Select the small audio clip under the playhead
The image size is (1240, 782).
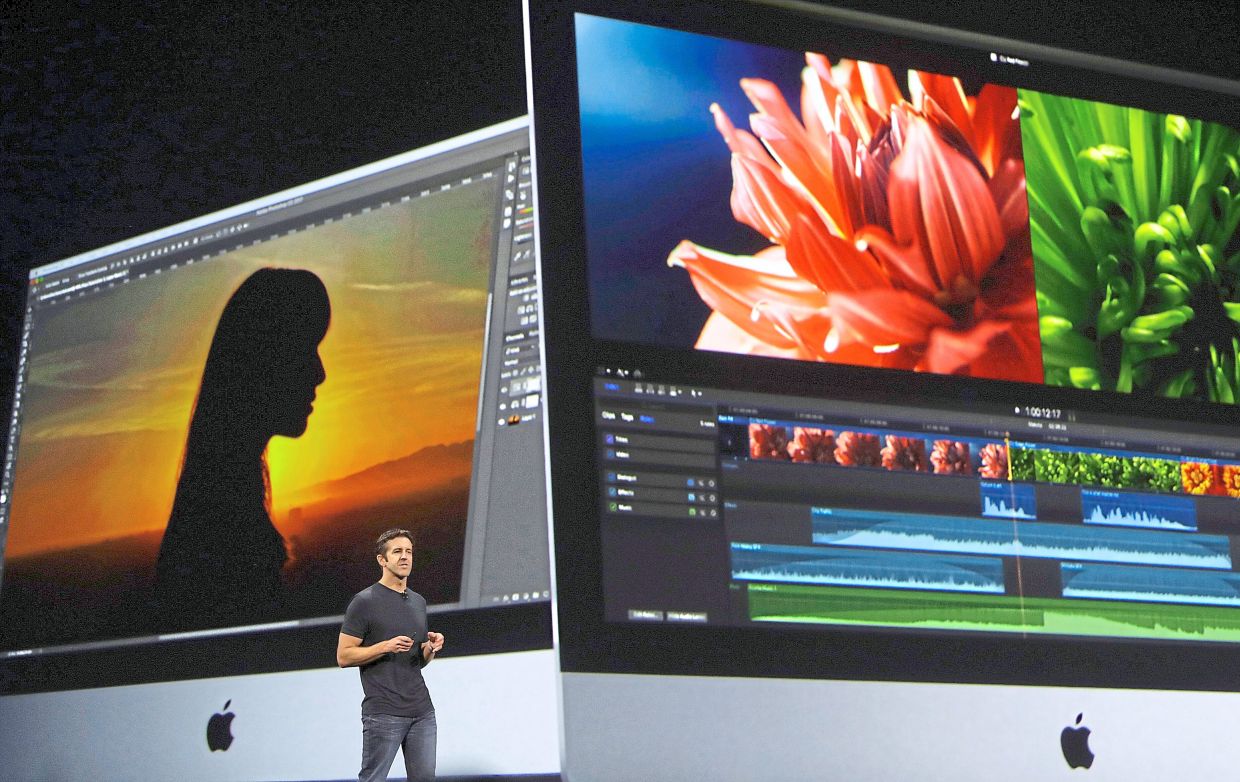pos(1008,500)
